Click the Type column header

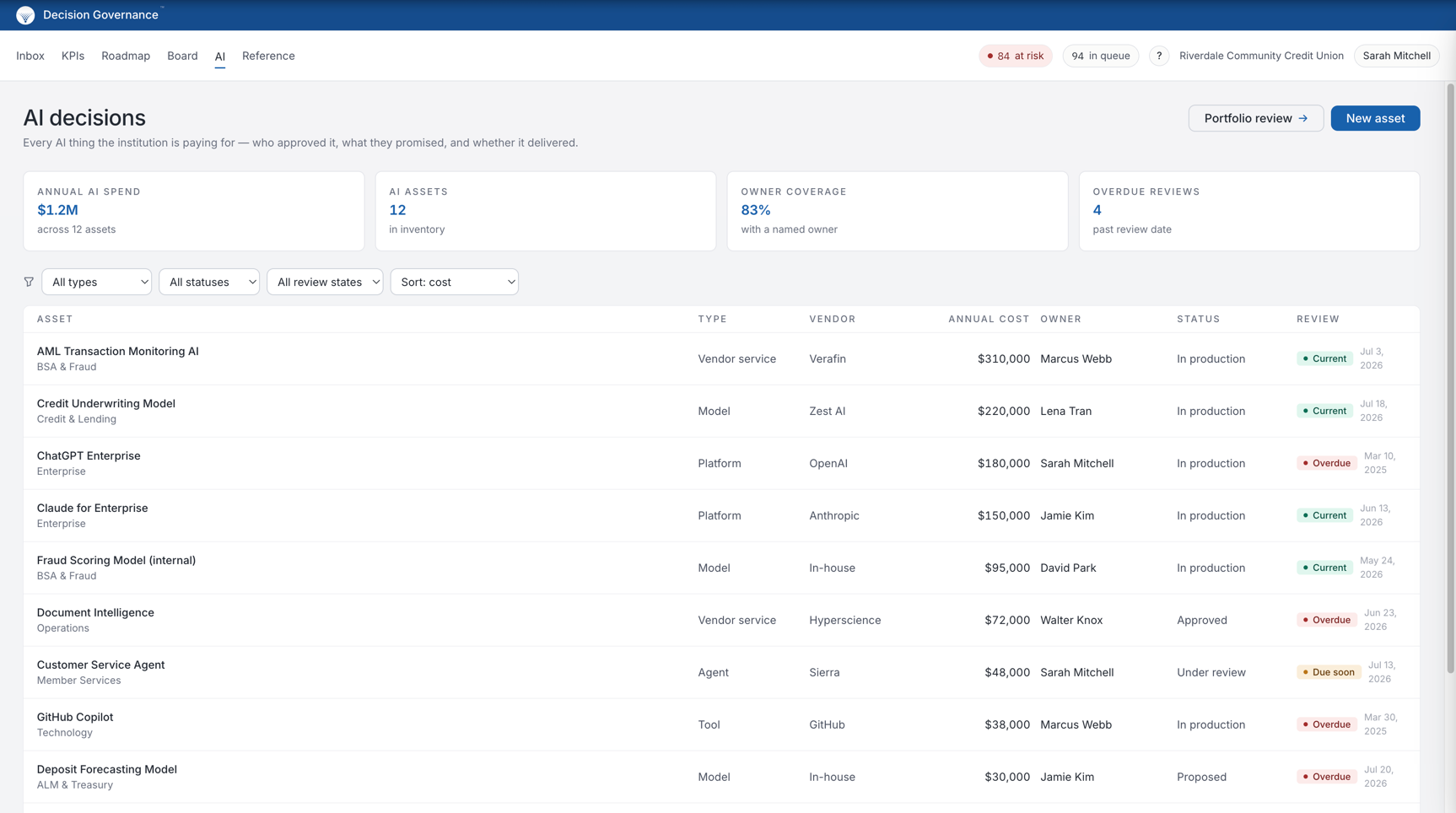tap(712, 319)
